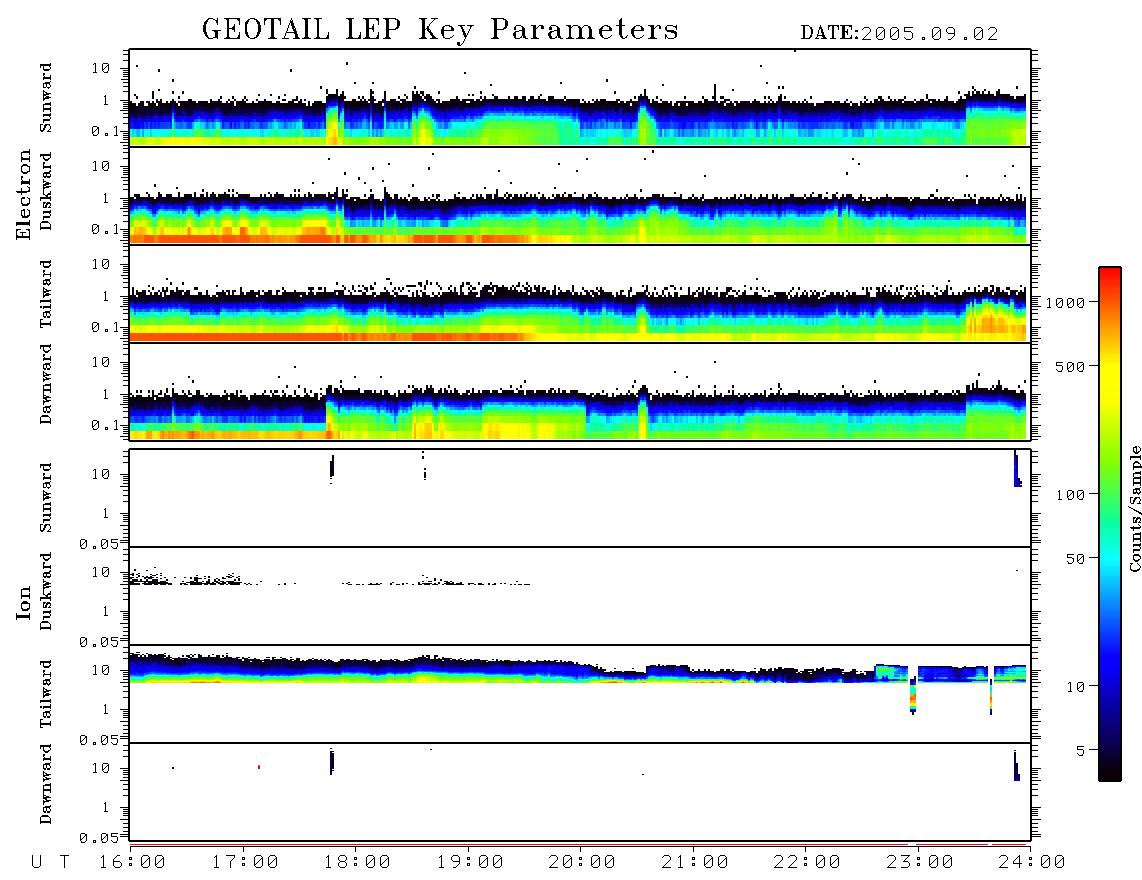
Task: Click the "18:00" time axis label
Action: pos(357,862)
